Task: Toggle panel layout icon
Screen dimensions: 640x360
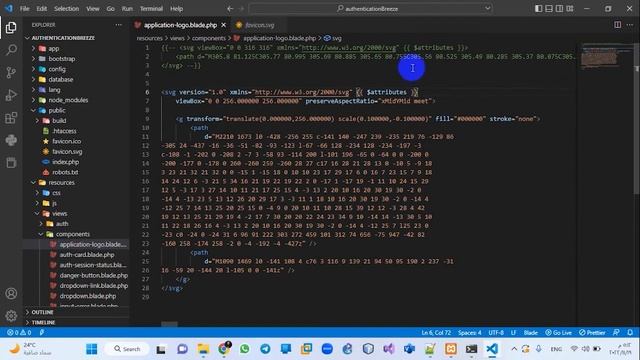Action: tap(549, 9)
